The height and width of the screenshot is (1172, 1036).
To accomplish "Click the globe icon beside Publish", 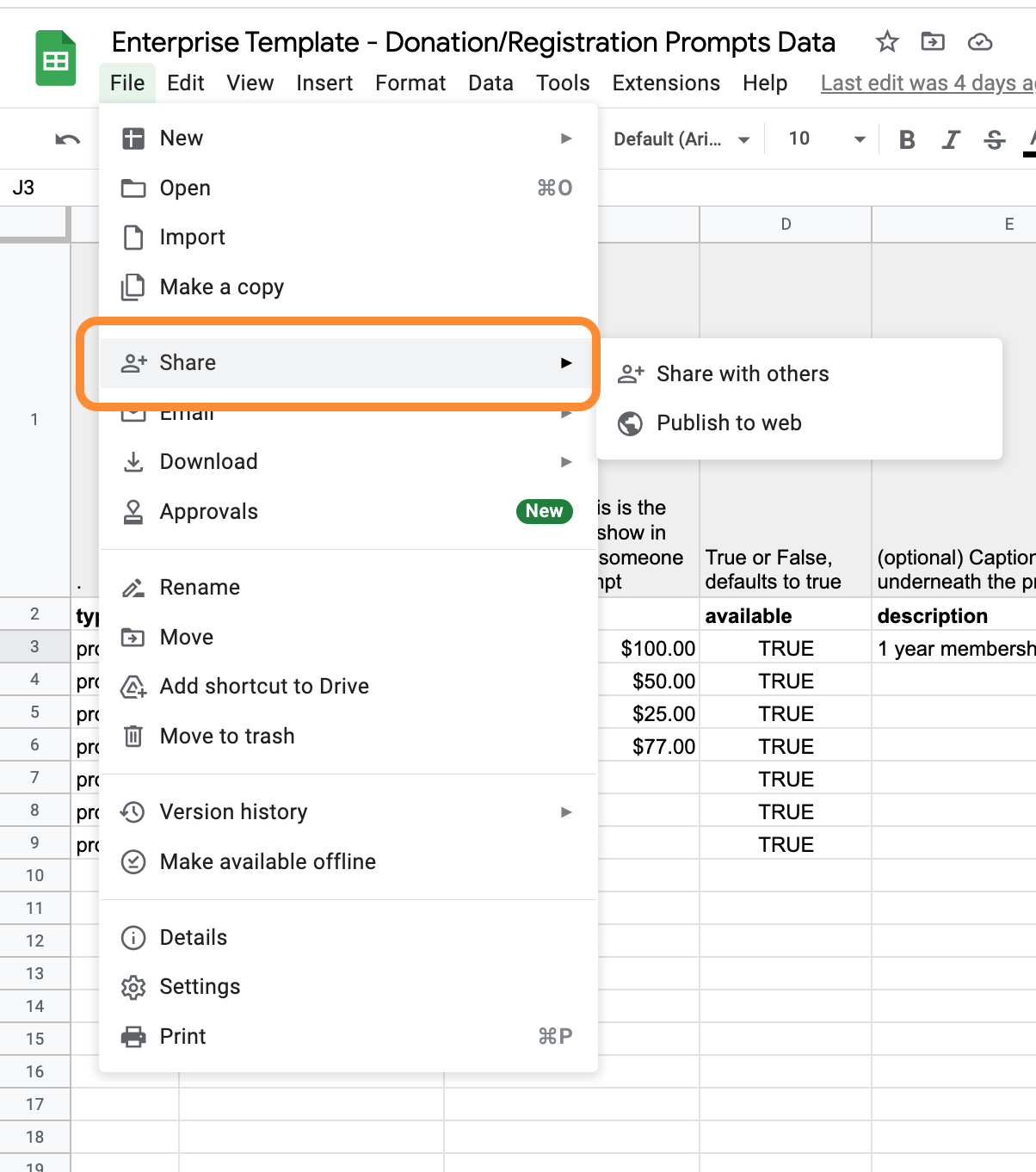I will click(631, 423).
